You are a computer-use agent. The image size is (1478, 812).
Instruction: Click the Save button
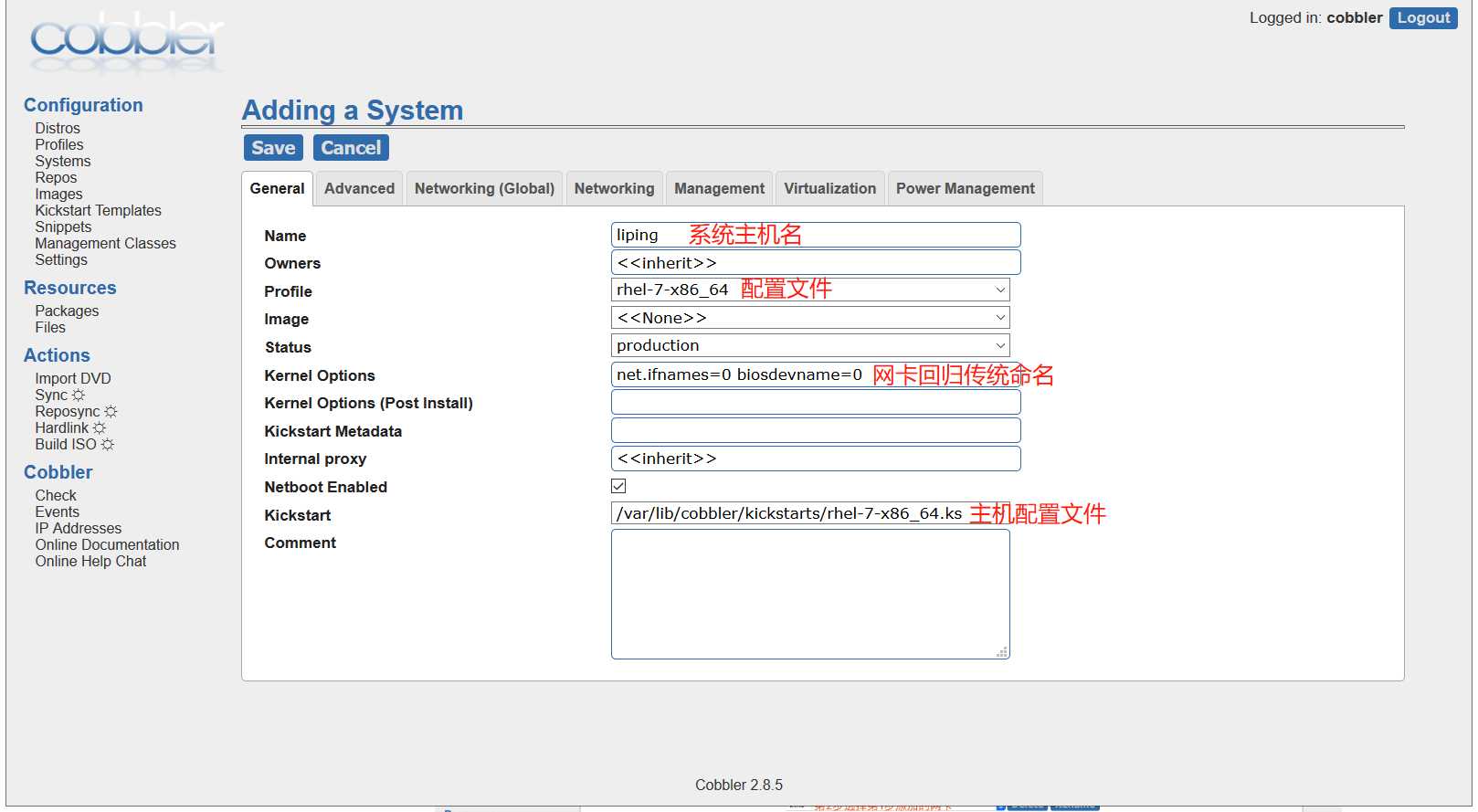[x=273, y=147]
